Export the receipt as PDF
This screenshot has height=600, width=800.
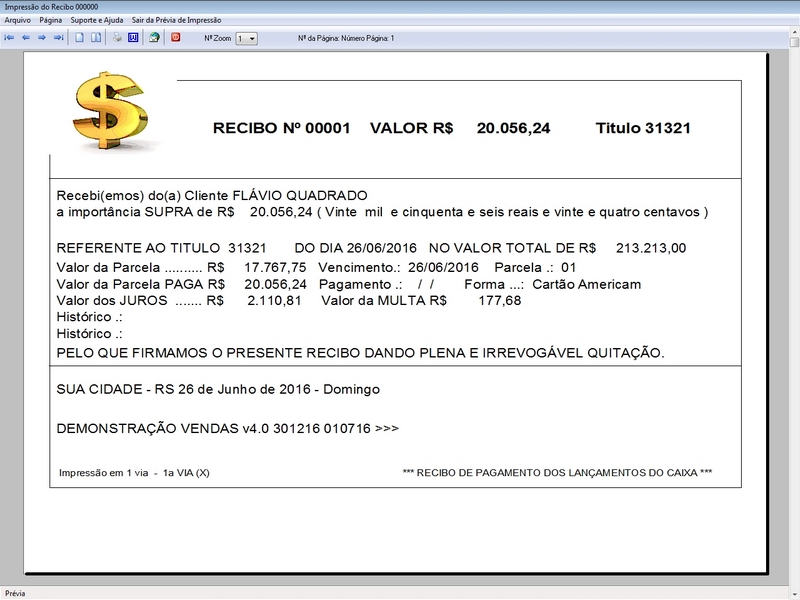[176, 38]
